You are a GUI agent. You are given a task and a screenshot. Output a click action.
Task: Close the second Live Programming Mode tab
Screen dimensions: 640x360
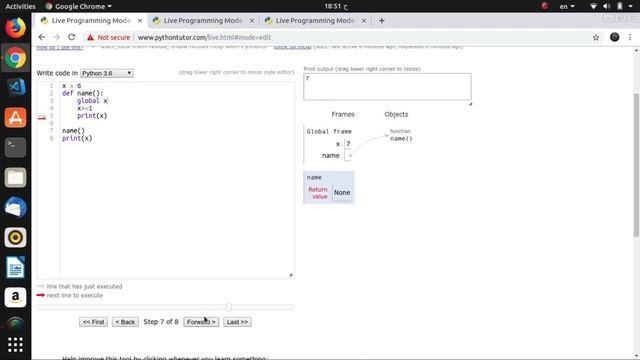252,20
